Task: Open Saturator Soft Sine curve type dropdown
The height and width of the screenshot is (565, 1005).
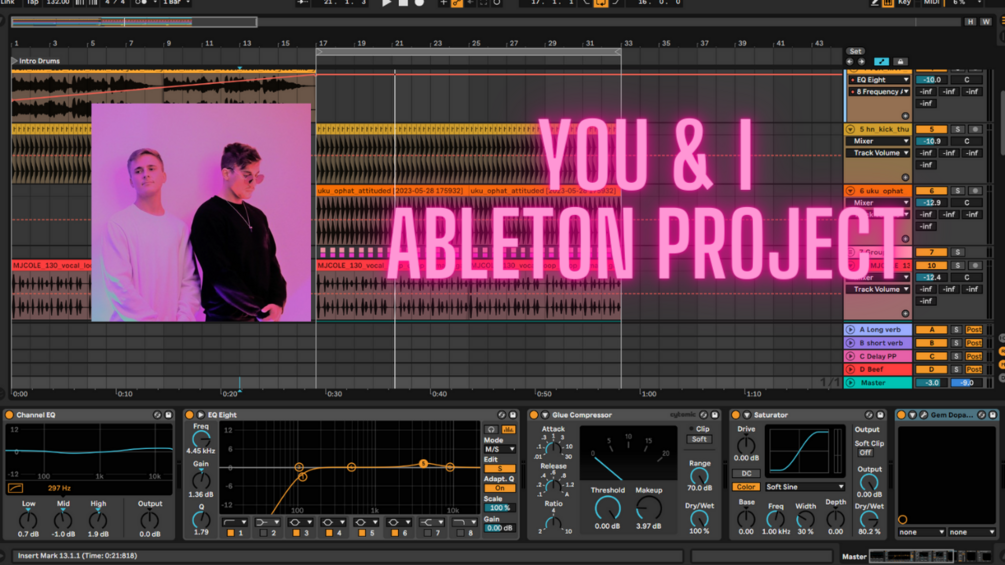Action: (805, 487)
